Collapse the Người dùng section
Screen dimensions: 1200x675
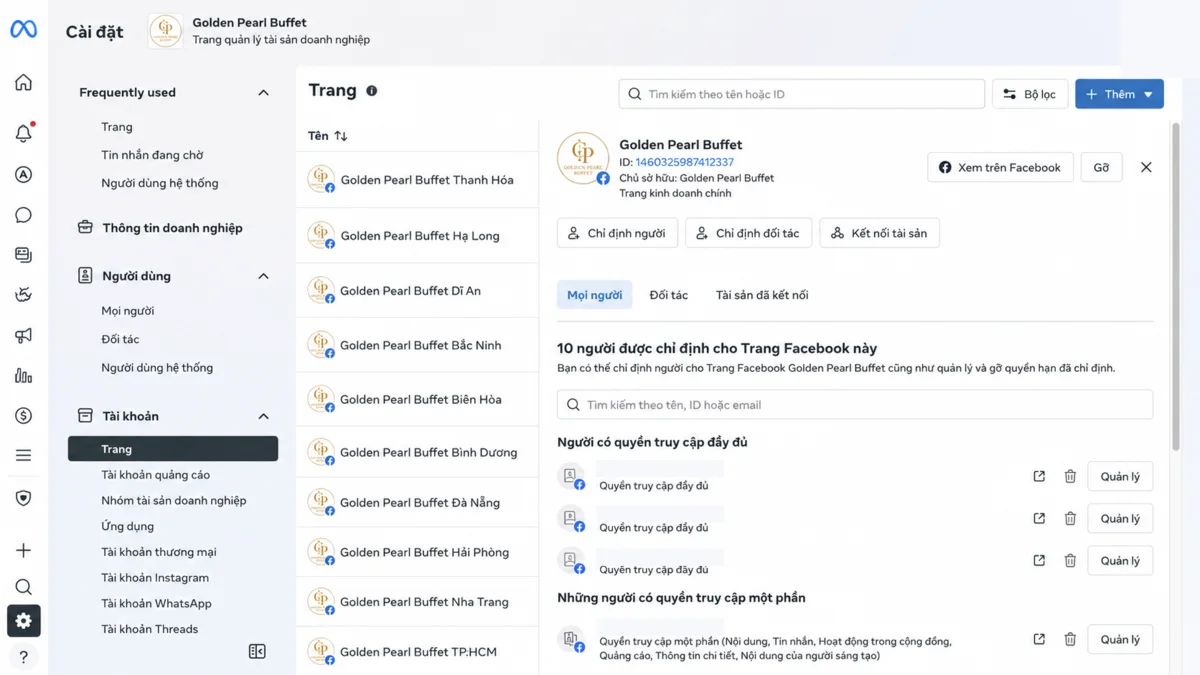point(263,276)
